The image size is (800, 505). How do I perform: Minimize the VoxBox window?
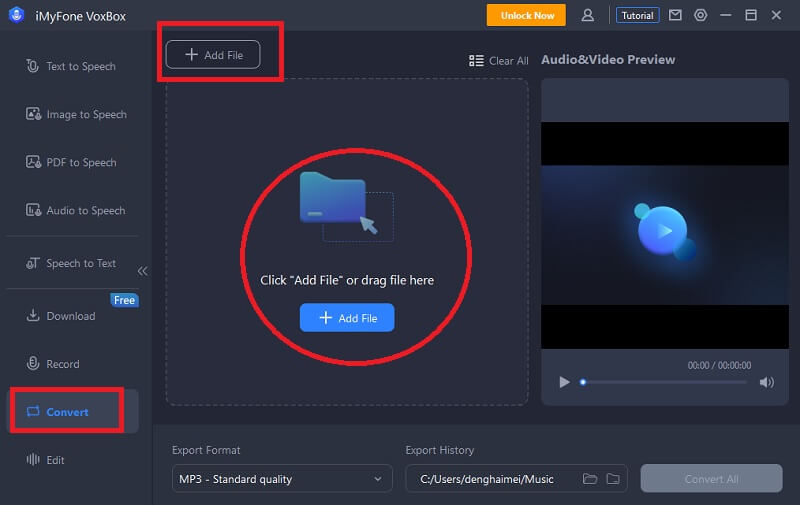click(726, 15)
